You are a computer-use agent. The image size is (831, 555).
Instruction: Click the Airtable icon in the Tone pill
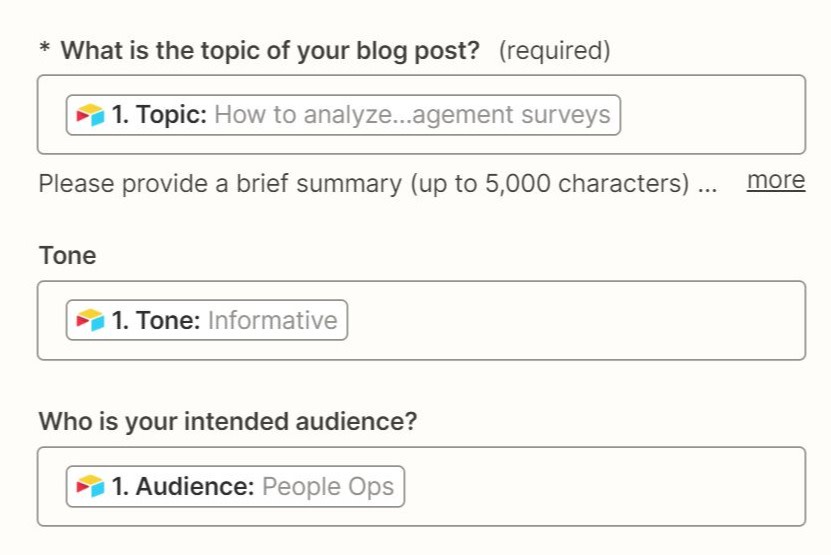(x=90, y=321)
